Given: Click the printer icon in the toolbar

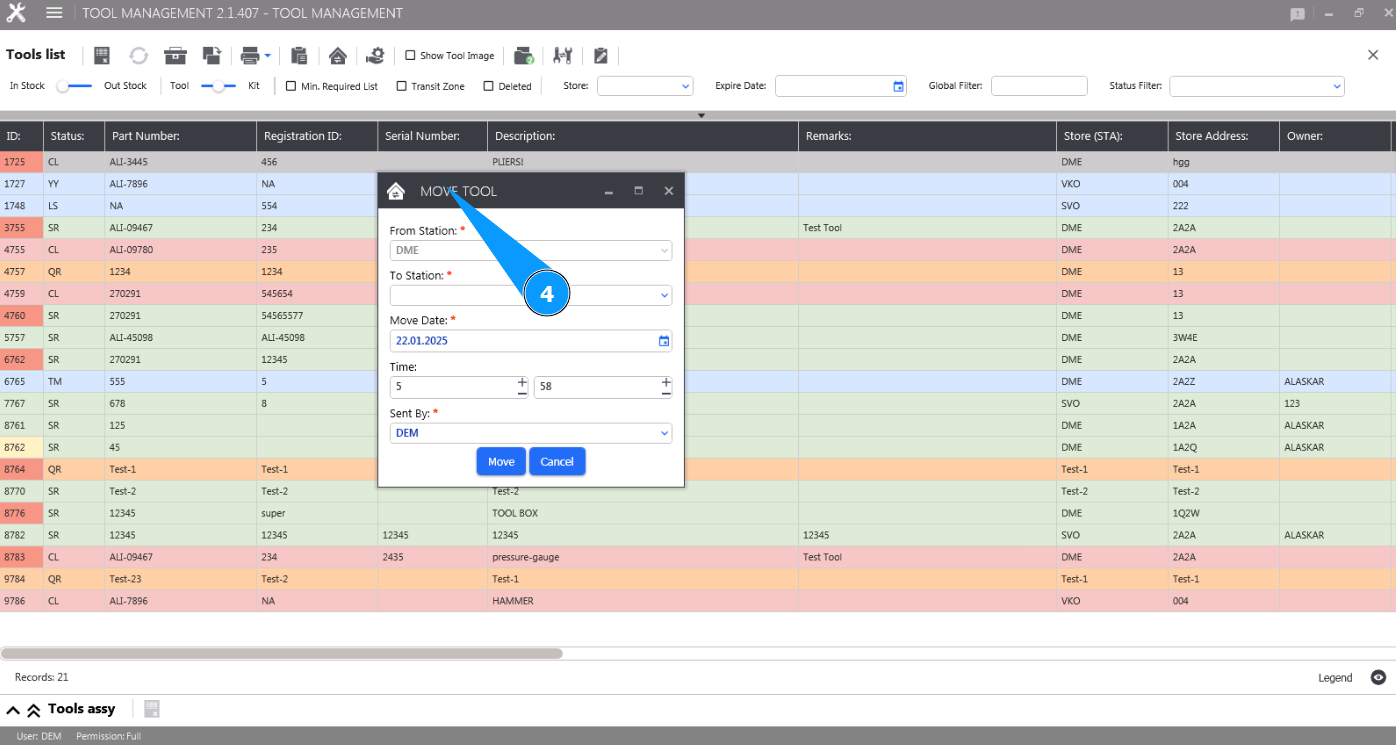Looking at the screenshot, I should pos(250,56).
